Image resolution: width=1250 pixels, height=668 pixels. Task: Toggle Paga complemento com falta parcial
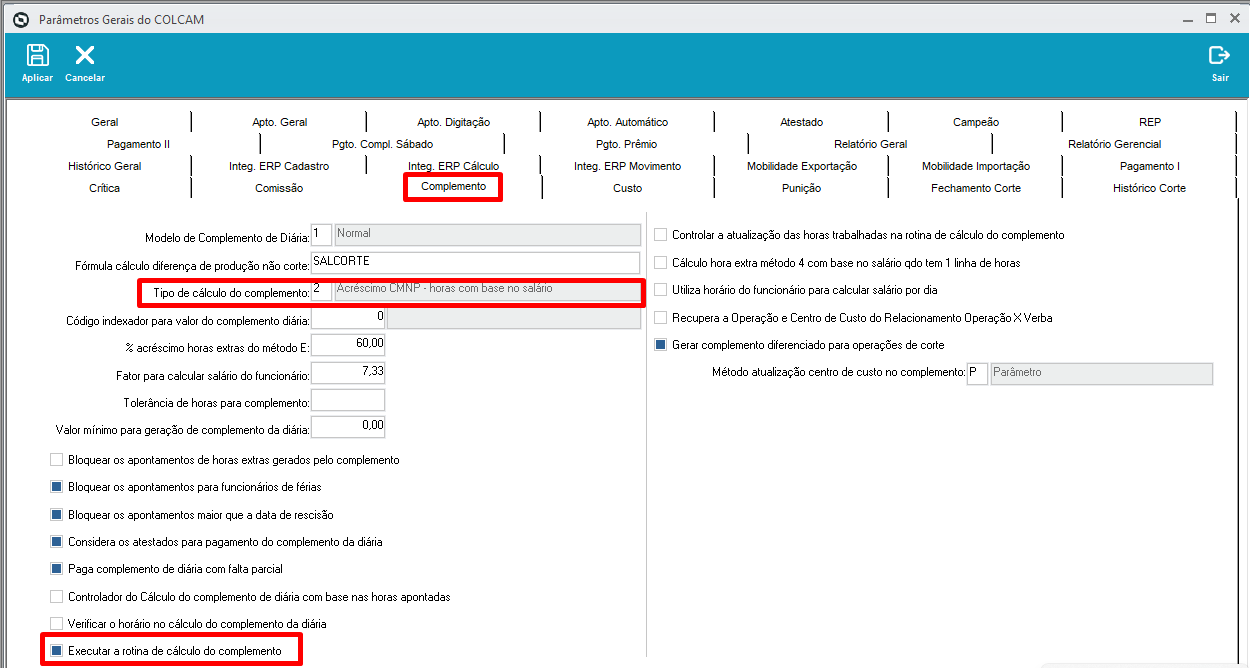tap(57, 569)
